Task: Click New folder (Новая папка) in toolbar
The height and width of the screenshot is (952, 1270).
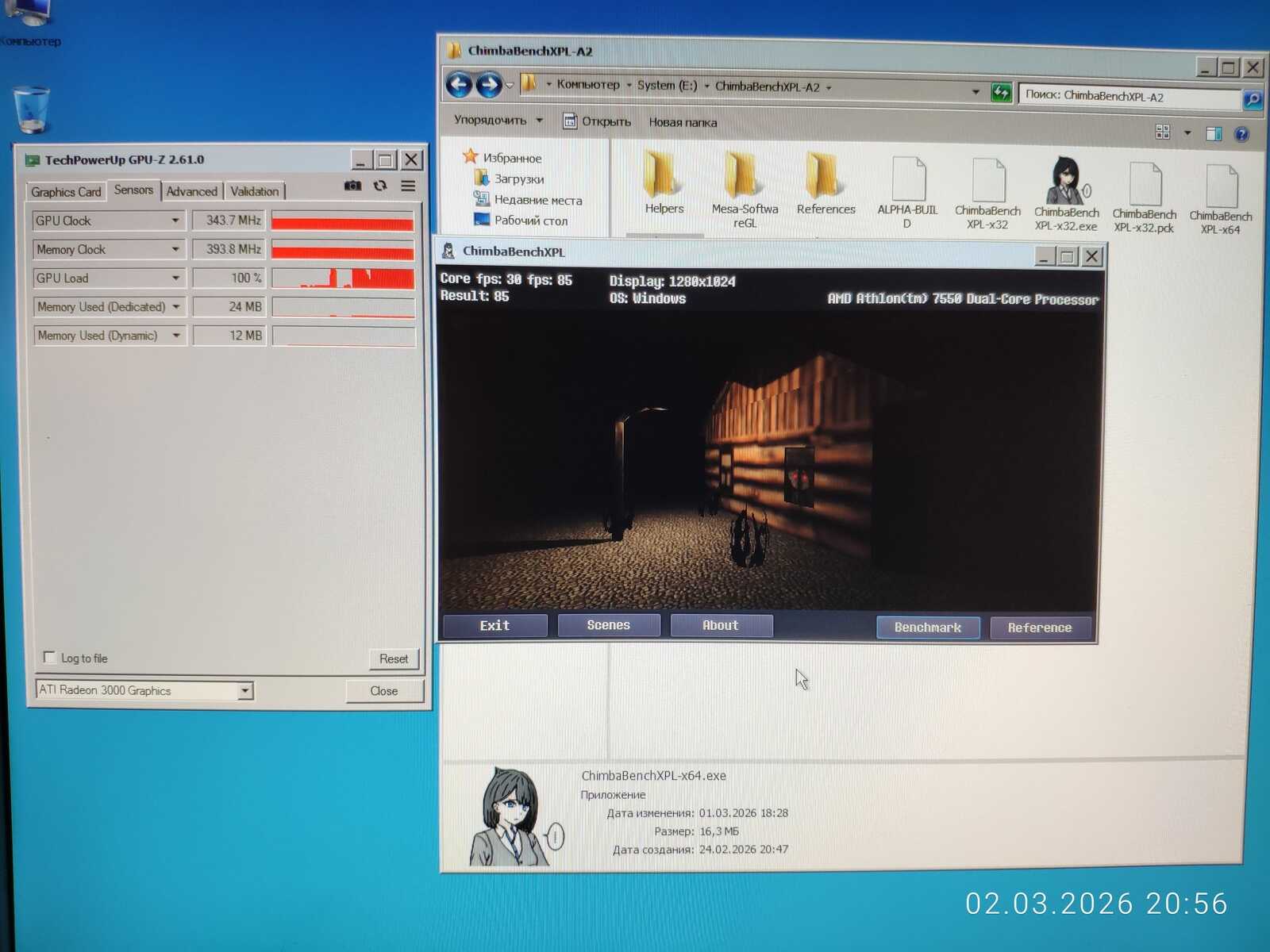Action: [x=683, y=122]
